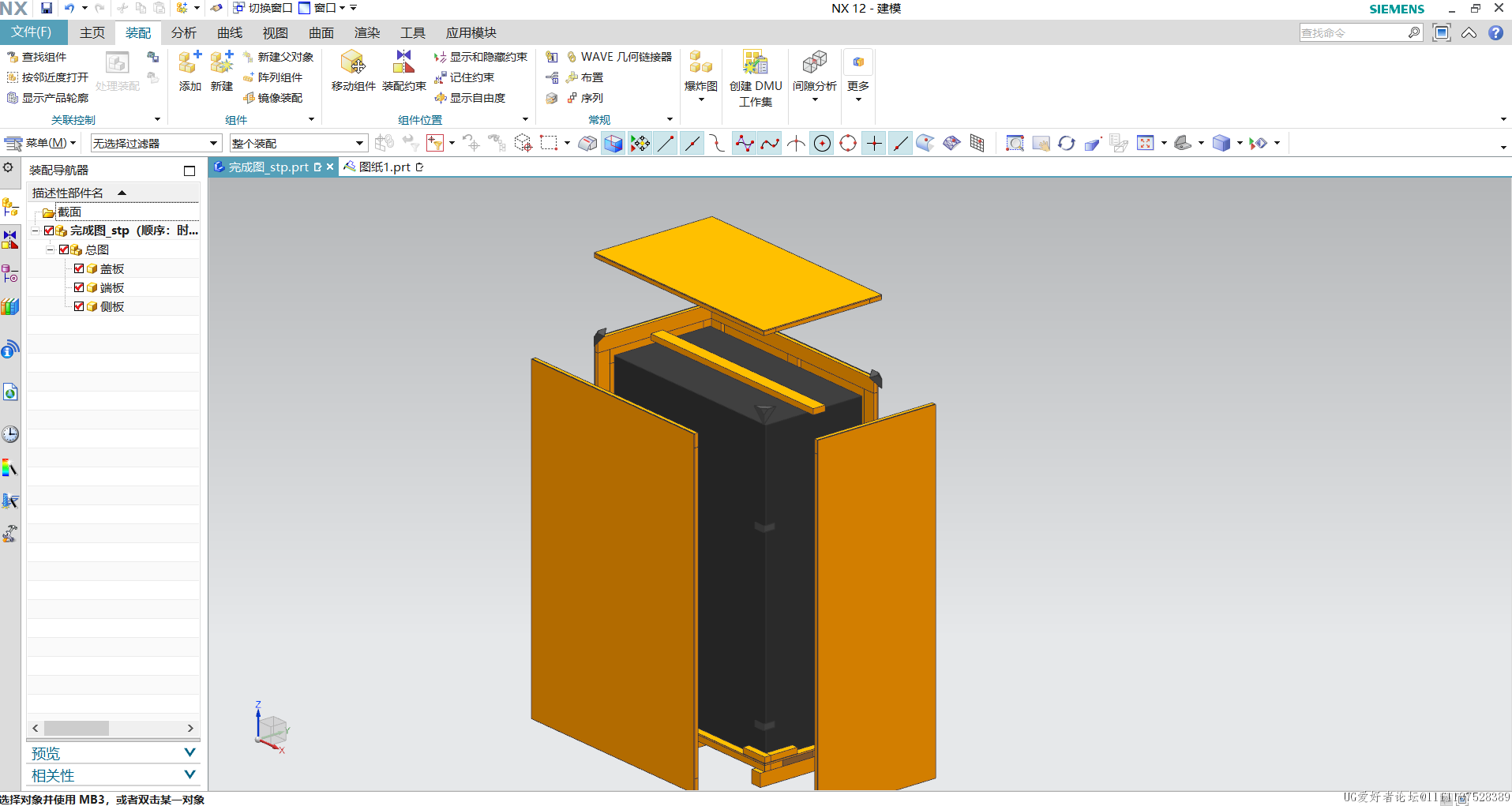The width and height of the screenshot is (1512, 806).
Task: Open the 文件(F) File menu
Action: point(33,32)
